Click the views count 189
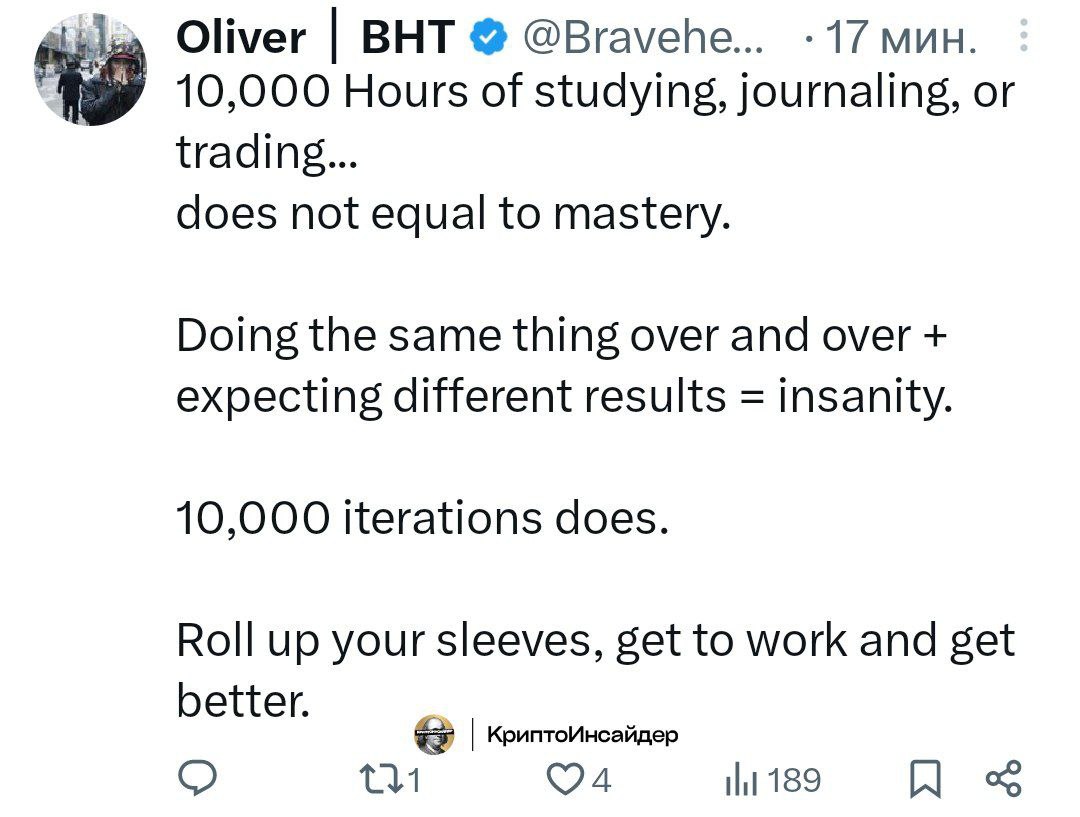Image resolution: width=1080 pixels, height=817 pixels. click(793, 781)
